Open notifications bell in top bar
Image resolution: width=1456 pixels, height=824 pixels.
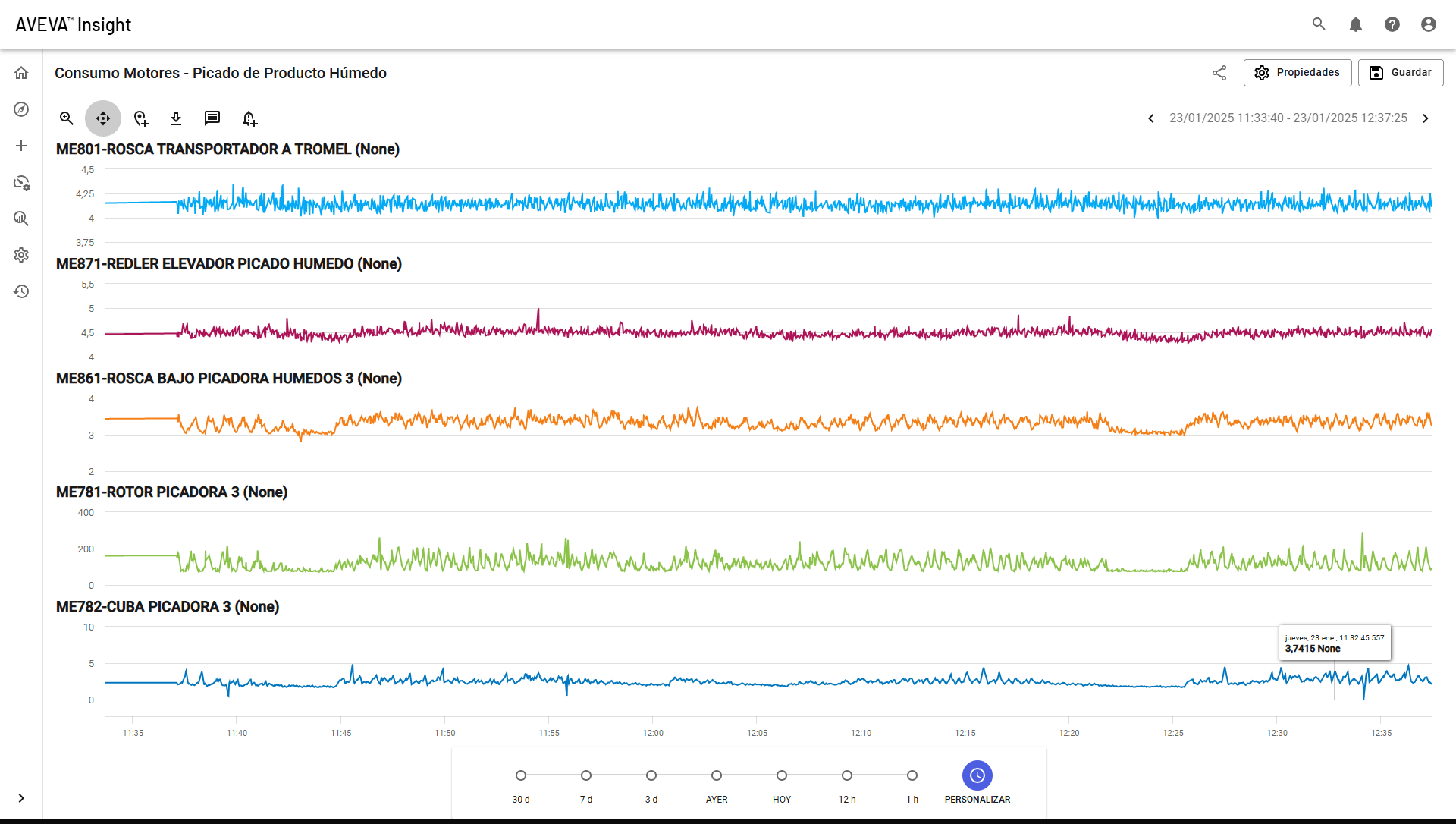coord(1356,24)
